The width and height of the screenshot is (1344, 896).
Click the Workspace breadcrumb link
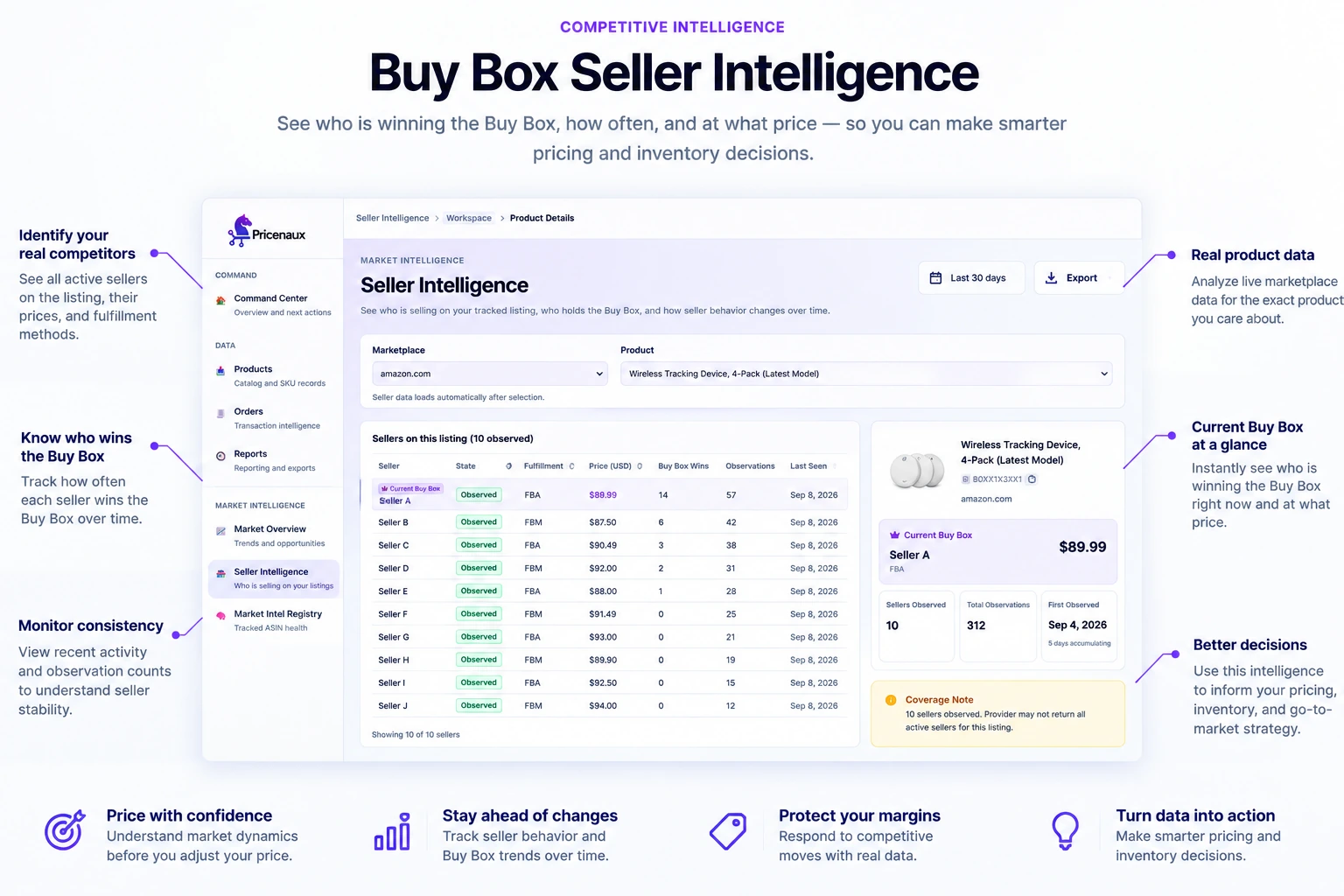[x=469, y=218]
